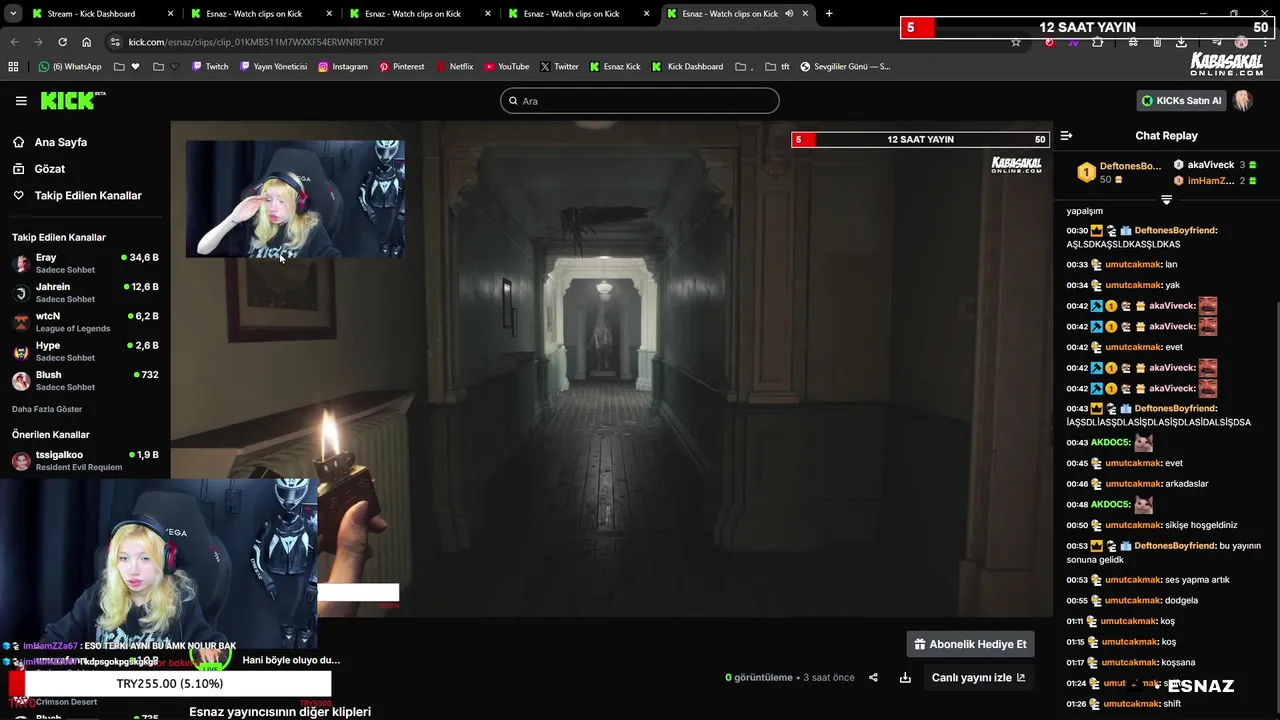
Task: Click KICKs Satın Al button
Action: pyautogui.click(x=1181, y=101)
